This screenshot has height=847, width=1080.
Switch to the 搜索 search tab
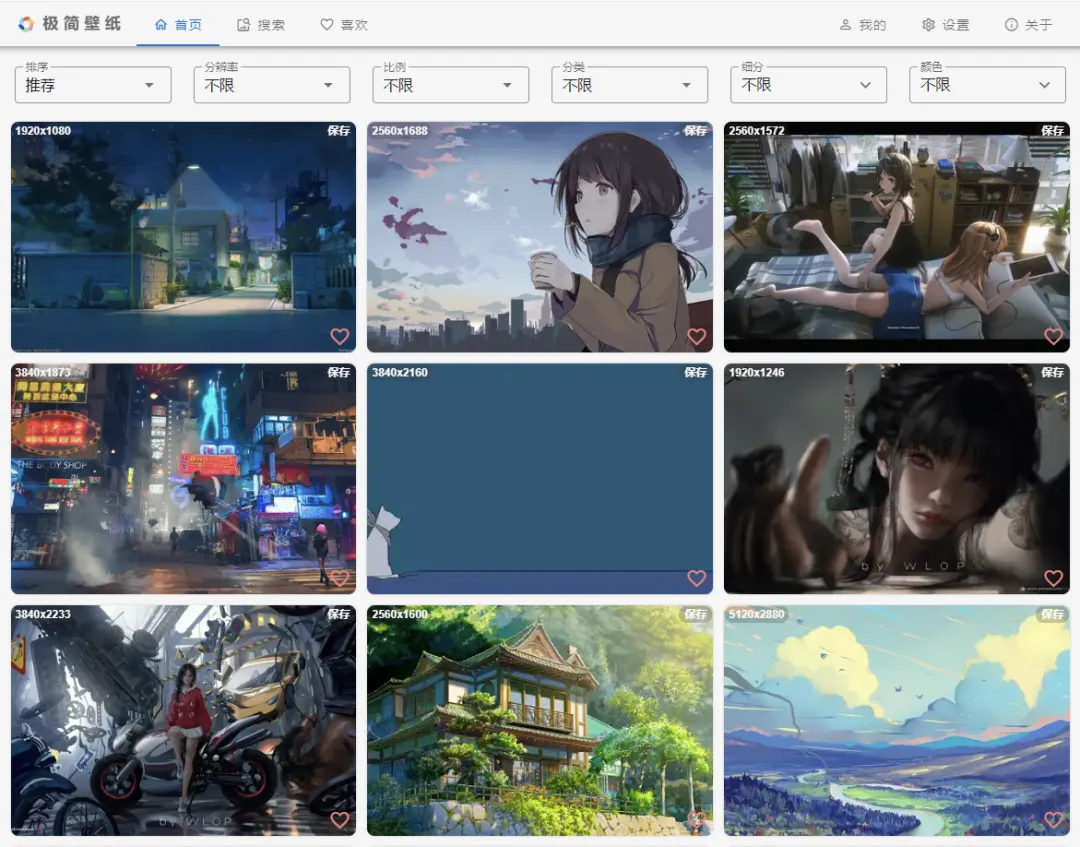tap(261, 25)
